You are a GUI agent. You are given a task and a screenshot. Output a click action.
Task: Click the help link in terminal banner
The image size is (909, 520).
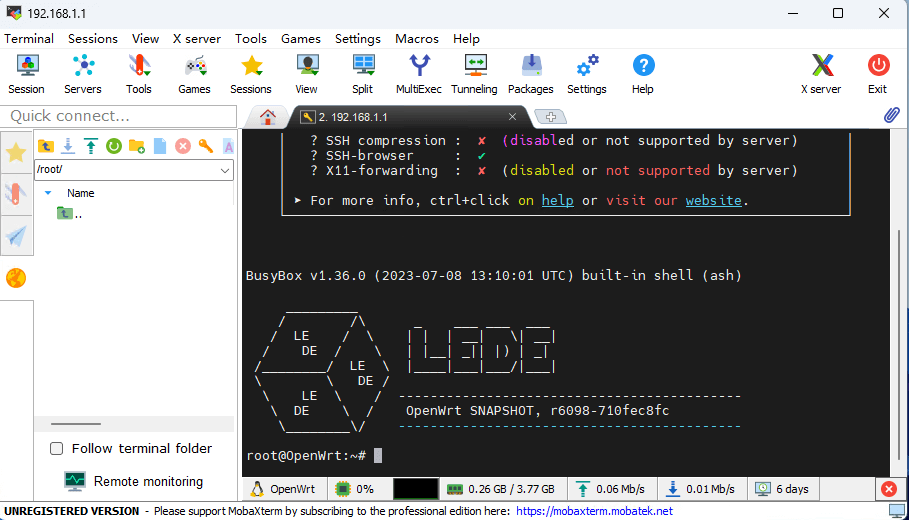coord(558,201)
